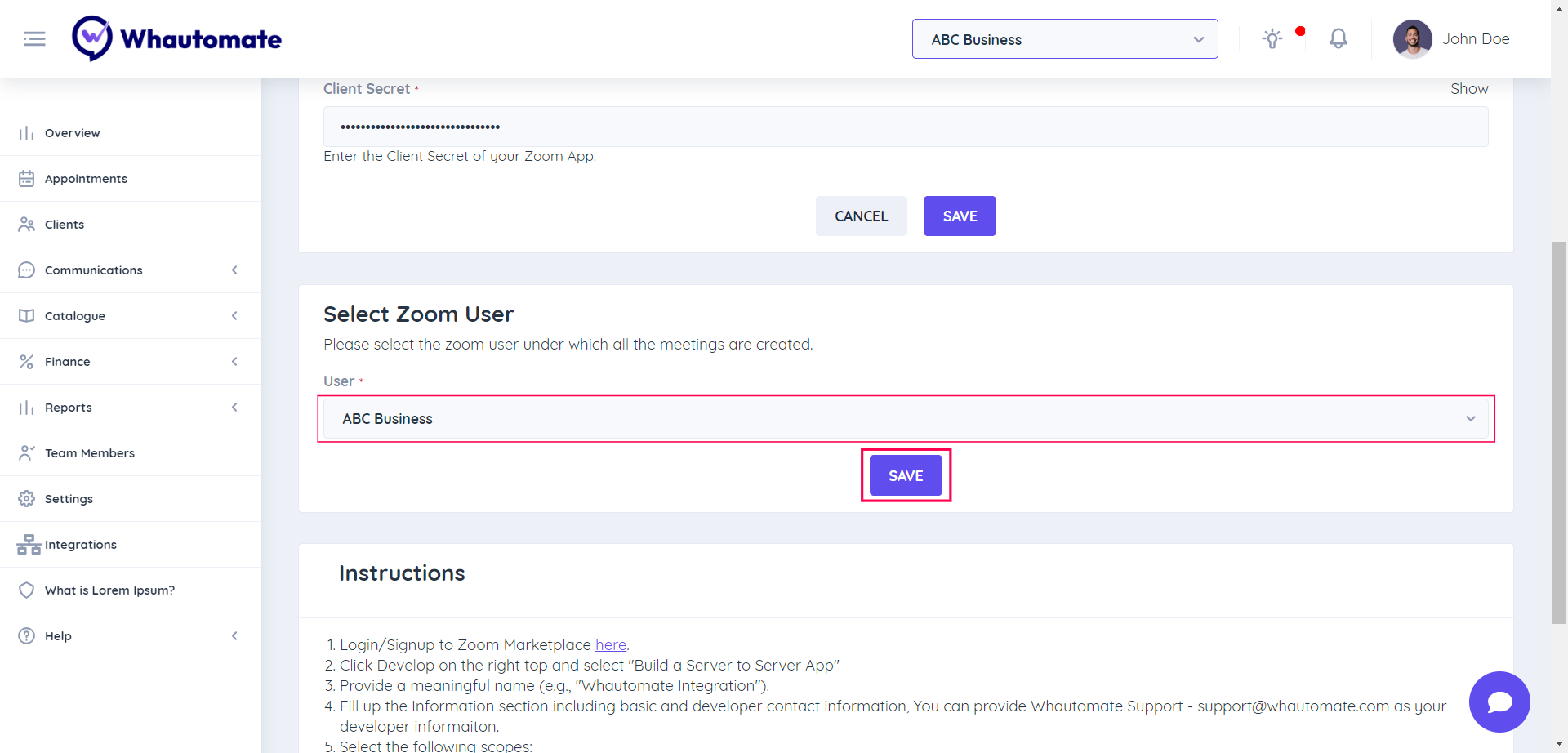1568x753 pixels.
Task: Click into the Client Secret field
Action: tap(905, 127)
